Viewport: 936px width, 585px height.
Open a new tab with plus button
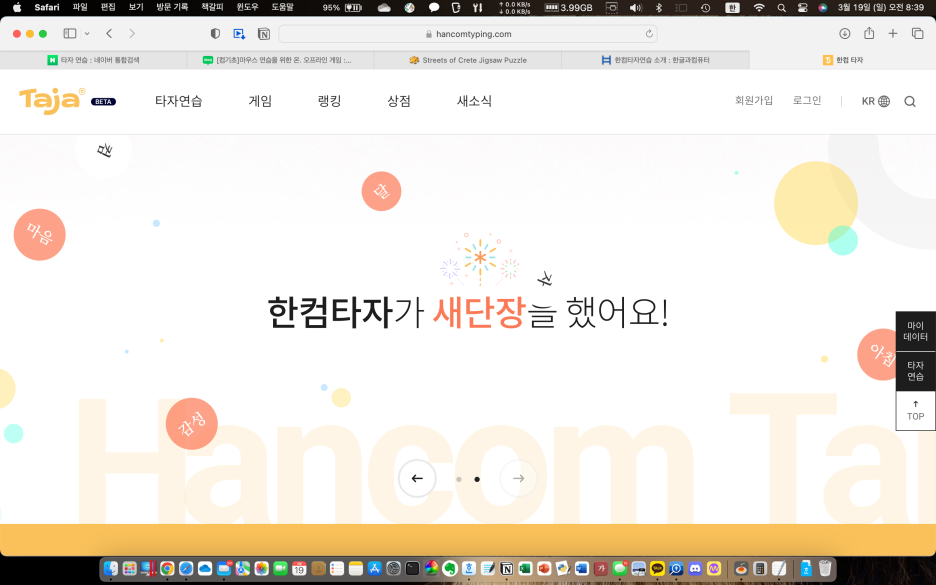click(x=893, y=33)
